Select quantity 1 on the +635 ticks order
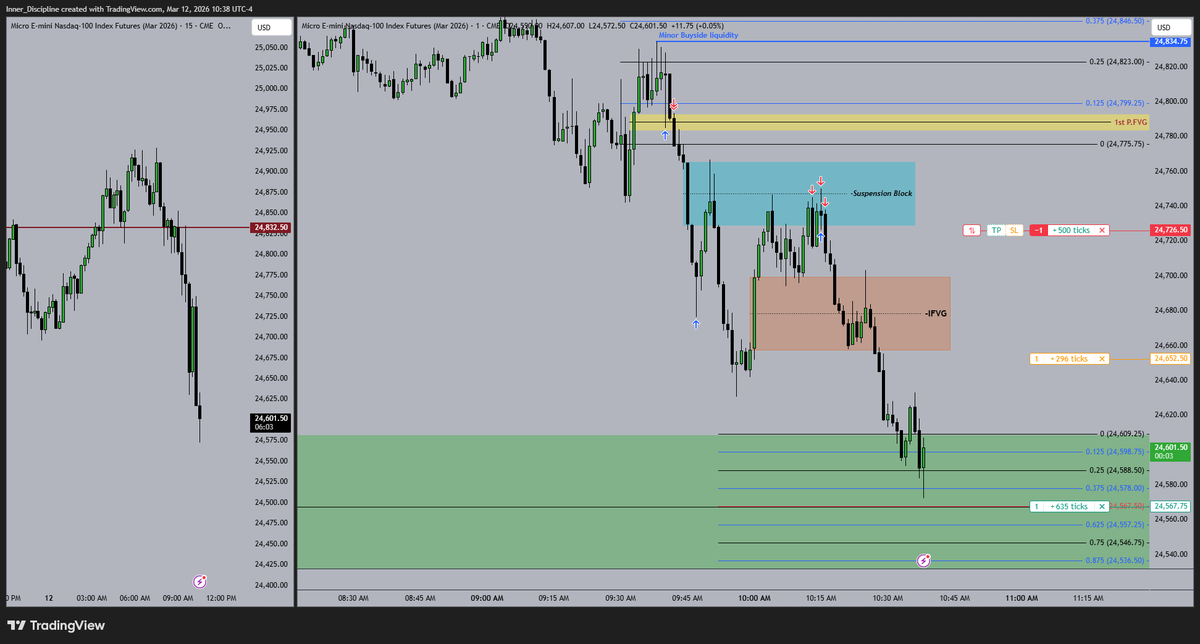The width and height of the screenshot is (1200, 644). 1037,506
